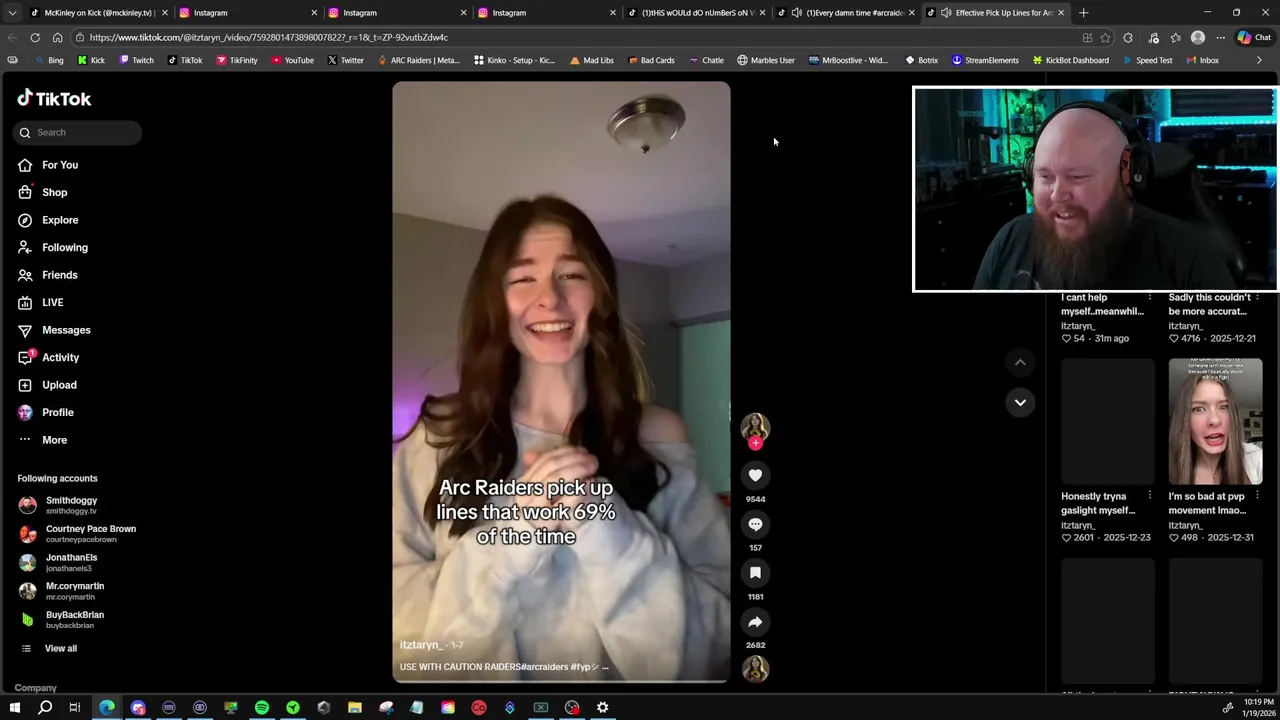Open 'I'm so bad at pvp' video thumbnail
Image resolution: width=1280 pixels, height=720 pixels.
tap(1215, 421)
